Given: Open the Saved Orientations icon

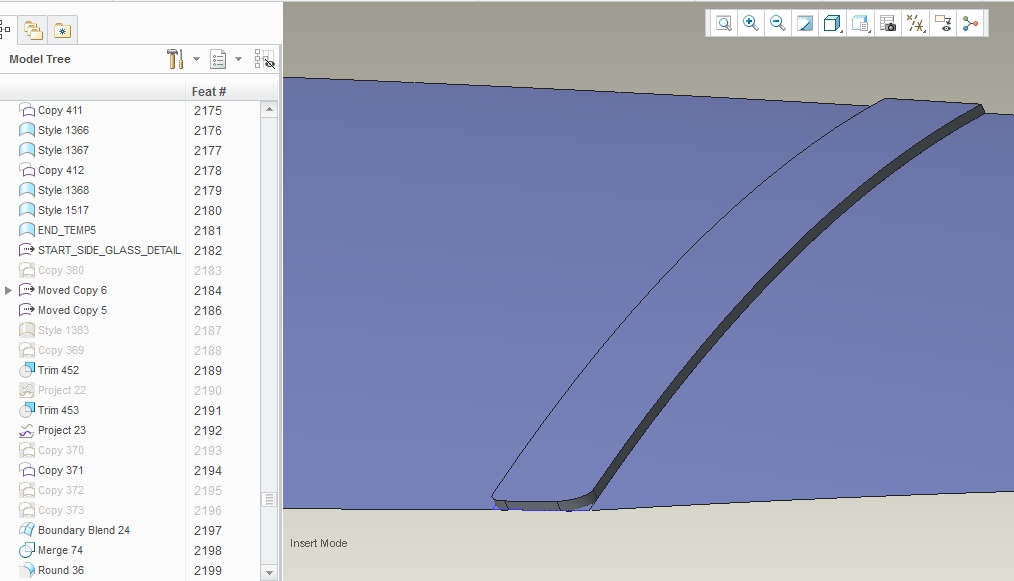Looking at the screenshot, I should point(860,24).
